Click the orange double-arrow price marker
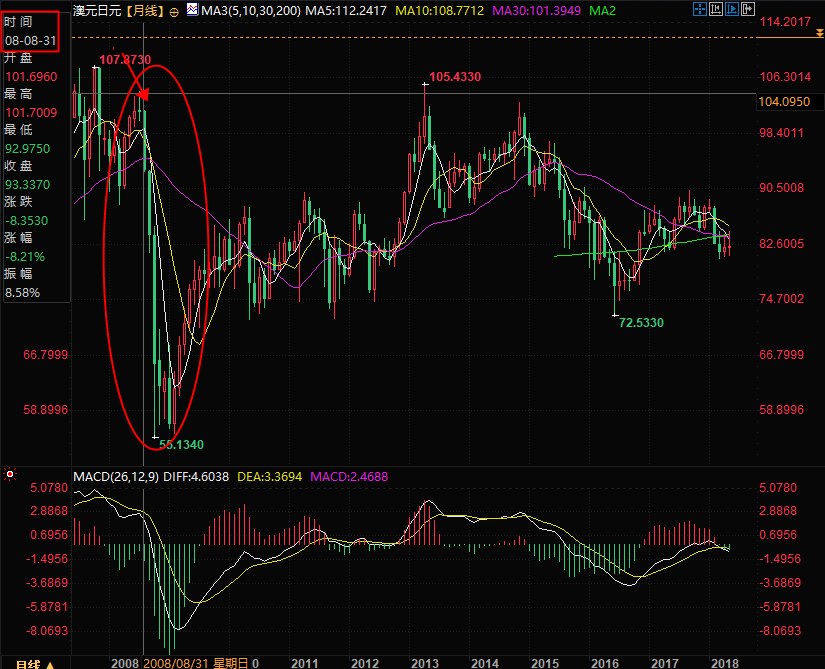The image size is (825, 669). [x=819, y=33]
